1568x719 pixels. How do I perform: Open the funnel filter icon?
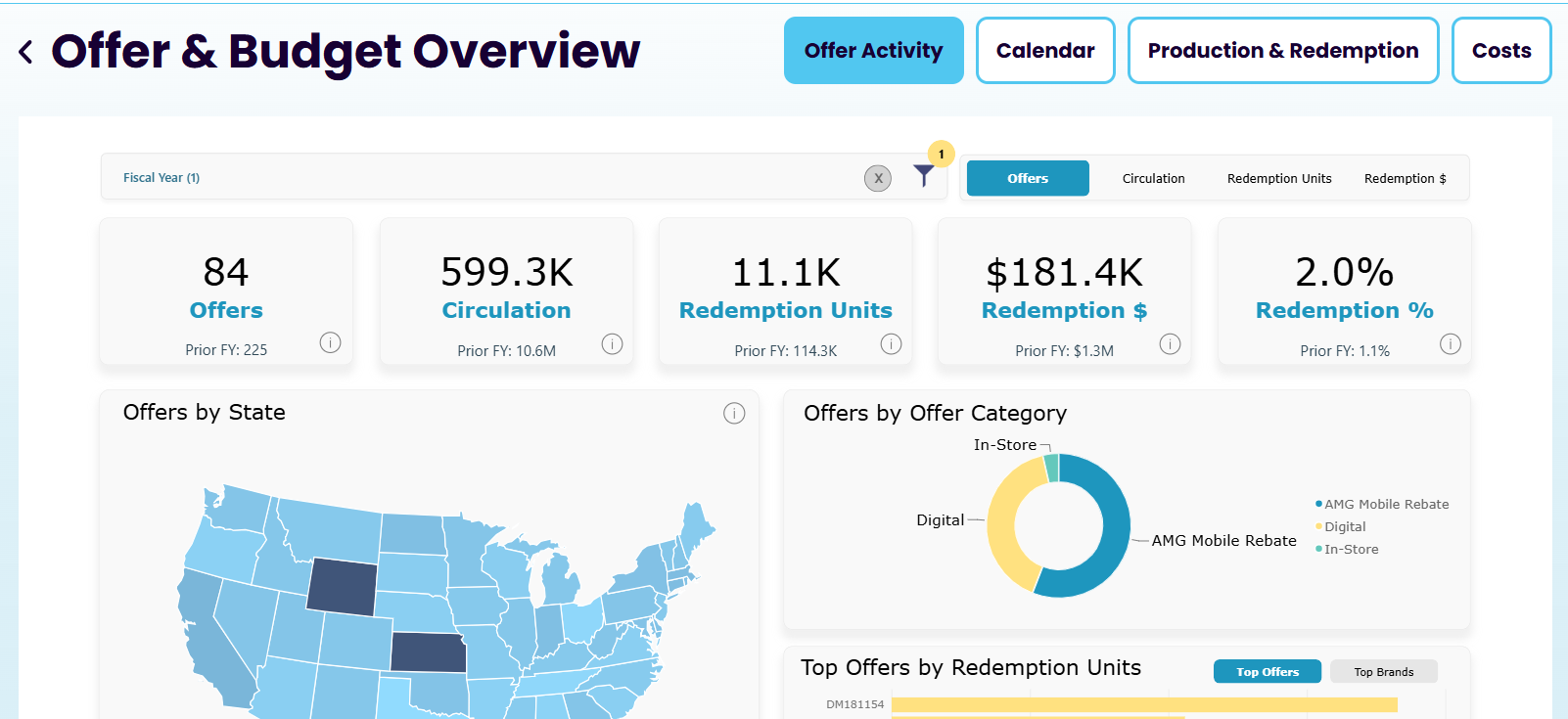tap(924, 176)
